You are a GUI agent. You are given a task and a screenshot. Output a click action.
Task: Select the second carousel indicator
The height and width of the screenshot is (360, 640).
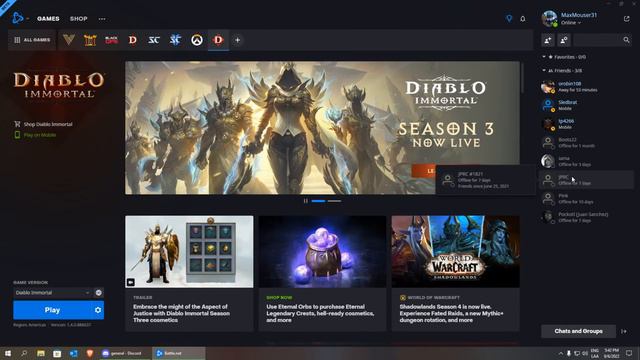[334, 201]
